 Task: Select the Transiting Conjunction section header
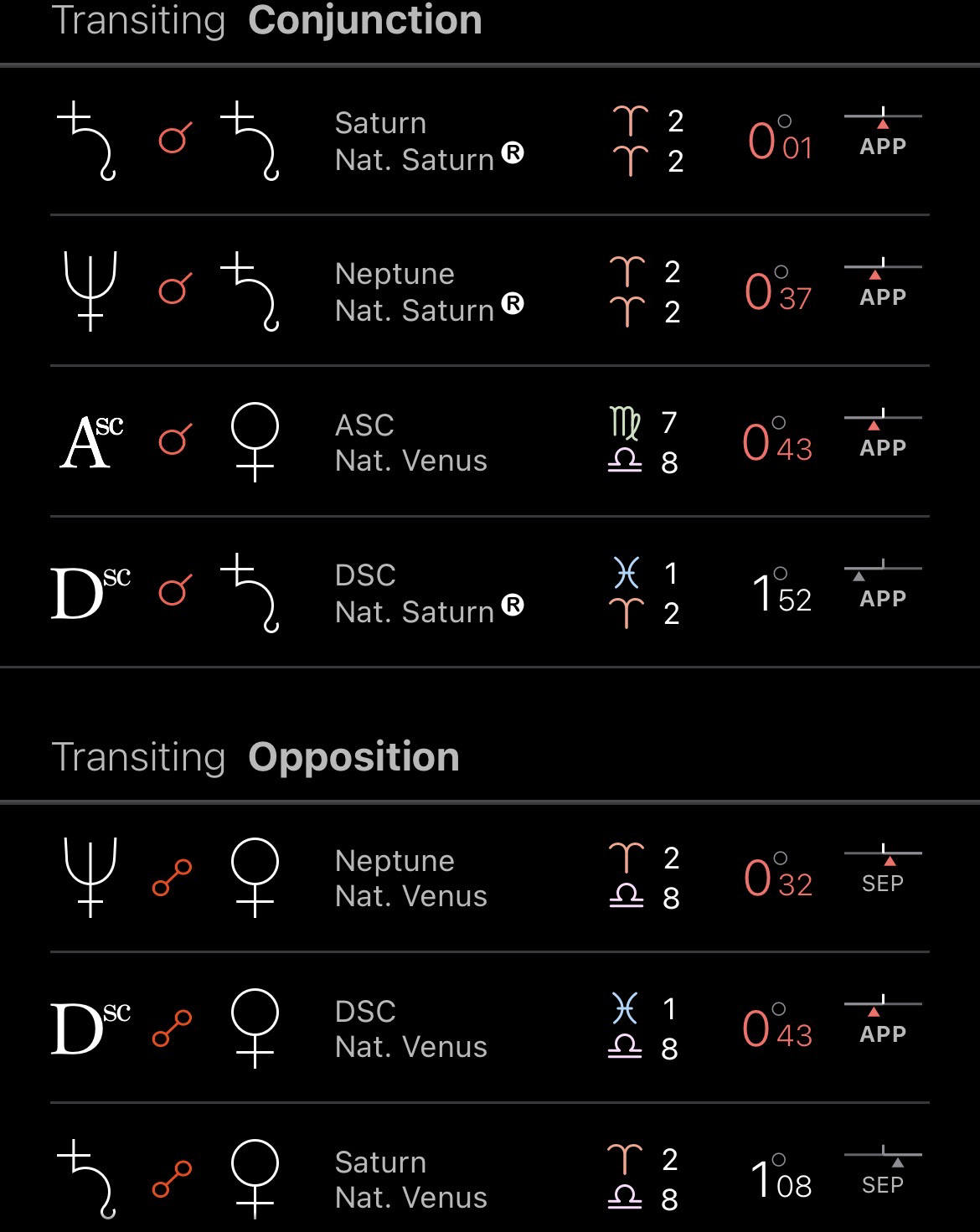267,20
